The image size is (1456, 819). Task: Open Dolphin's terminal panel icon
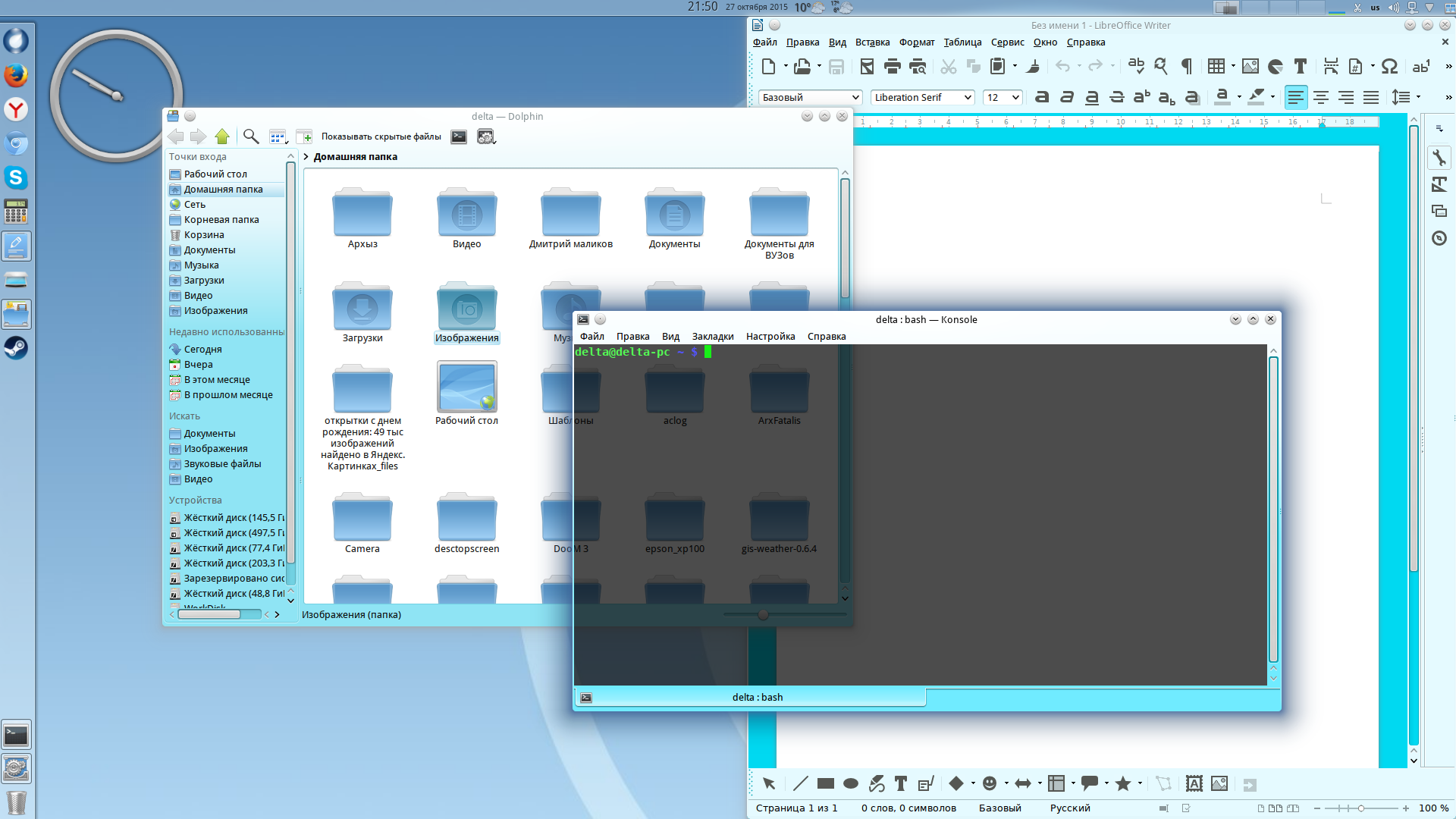point(459,136)
